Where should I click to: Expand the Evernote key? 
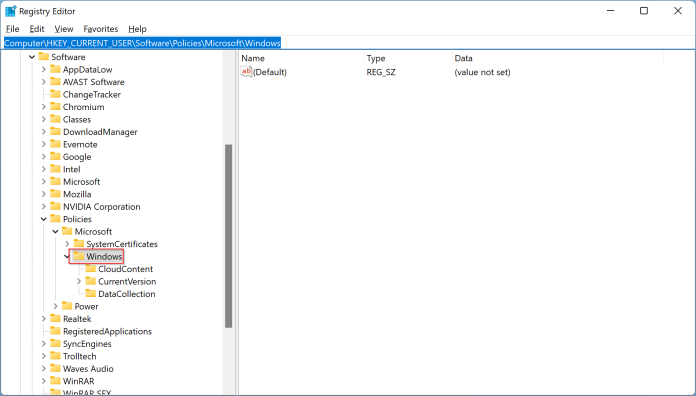coord(44,144)
